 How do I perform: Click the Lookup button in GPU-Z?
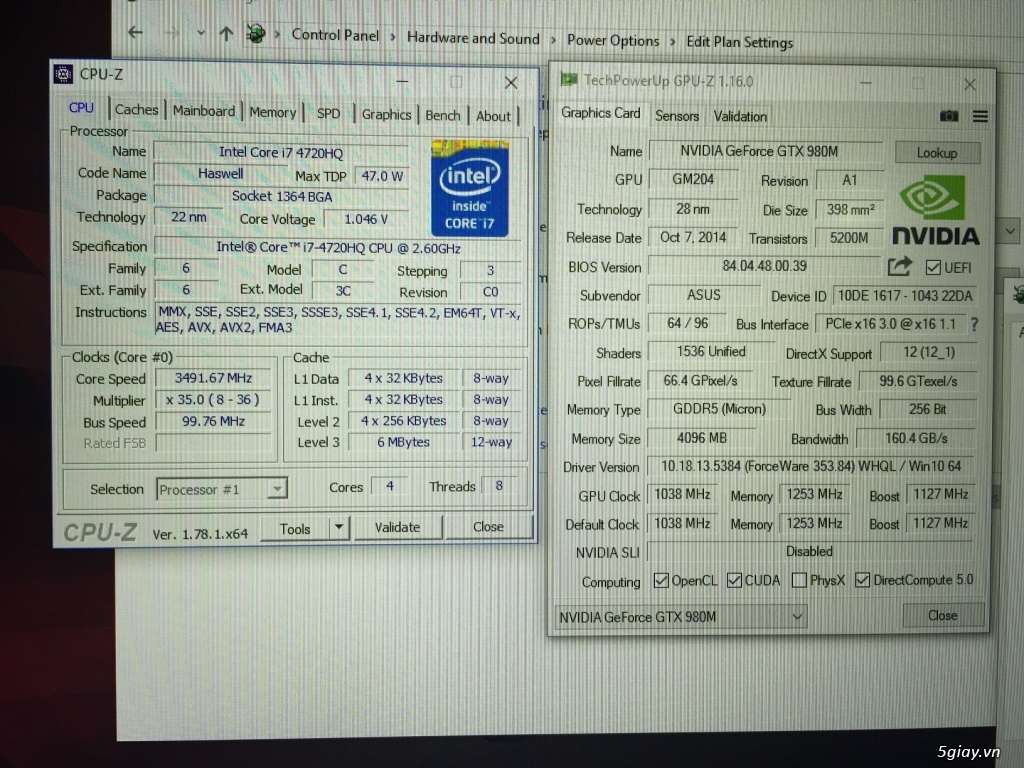pyautogui.click(x=937, y=152)
